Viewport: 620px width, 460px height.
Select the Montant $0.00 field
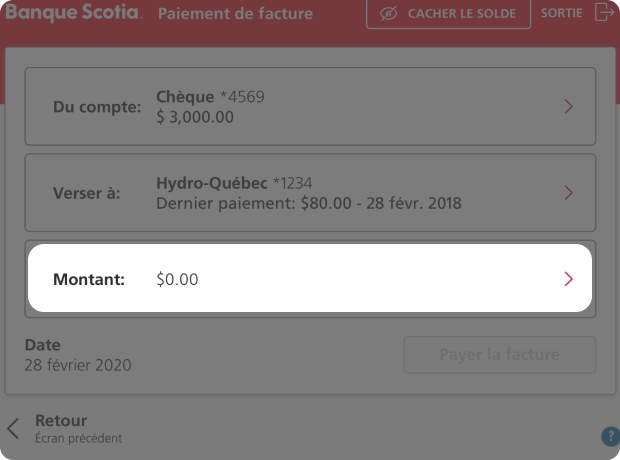click(310, 278)
